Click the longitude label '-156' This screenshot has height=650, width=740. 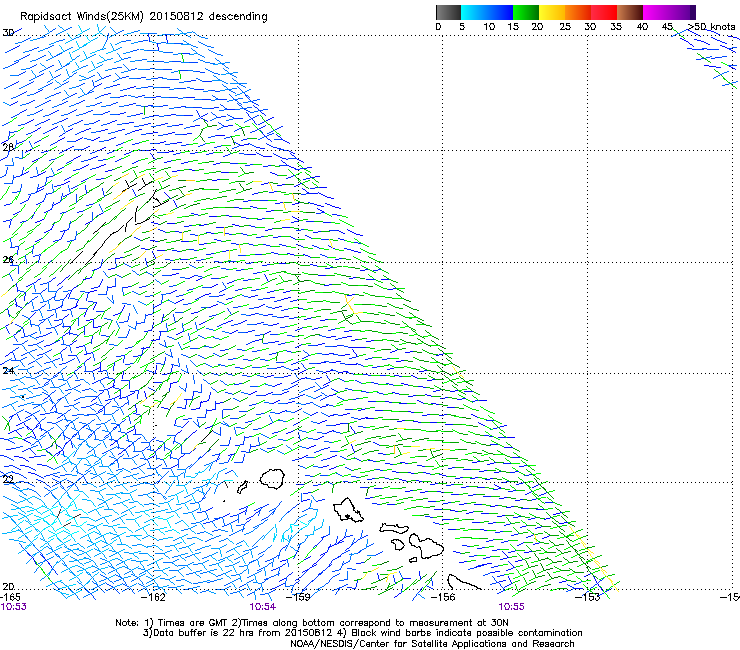point(443,597)
